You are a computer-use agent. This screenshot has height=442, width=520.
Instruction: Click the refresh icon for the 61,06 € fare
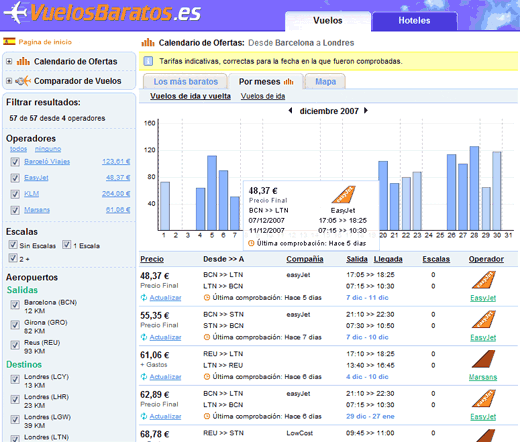144,377
